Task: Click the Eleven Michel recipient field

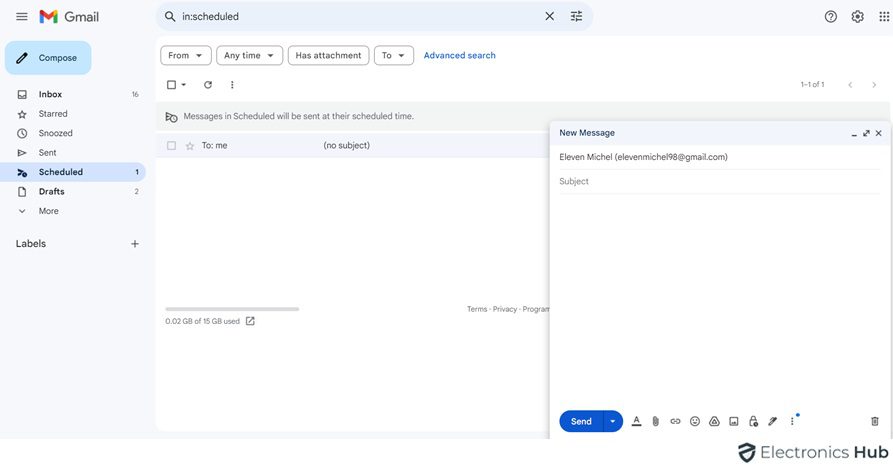Action: pos(720,157)
